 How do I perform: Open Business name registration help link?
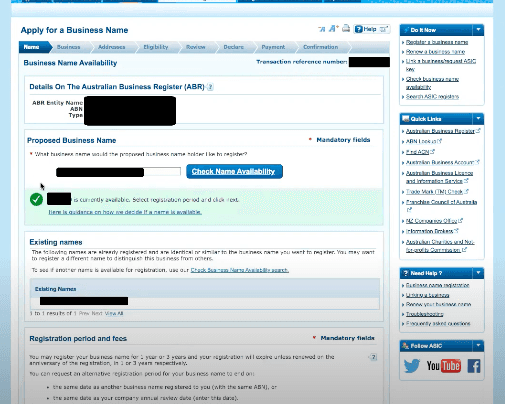click(438, 285)
